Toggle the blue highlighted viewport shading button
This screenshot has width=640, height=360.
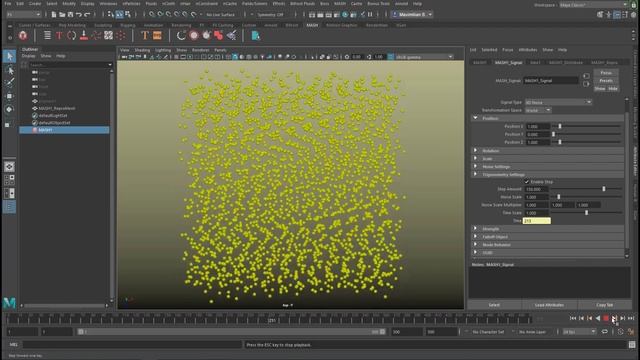(x=235, y=57)
